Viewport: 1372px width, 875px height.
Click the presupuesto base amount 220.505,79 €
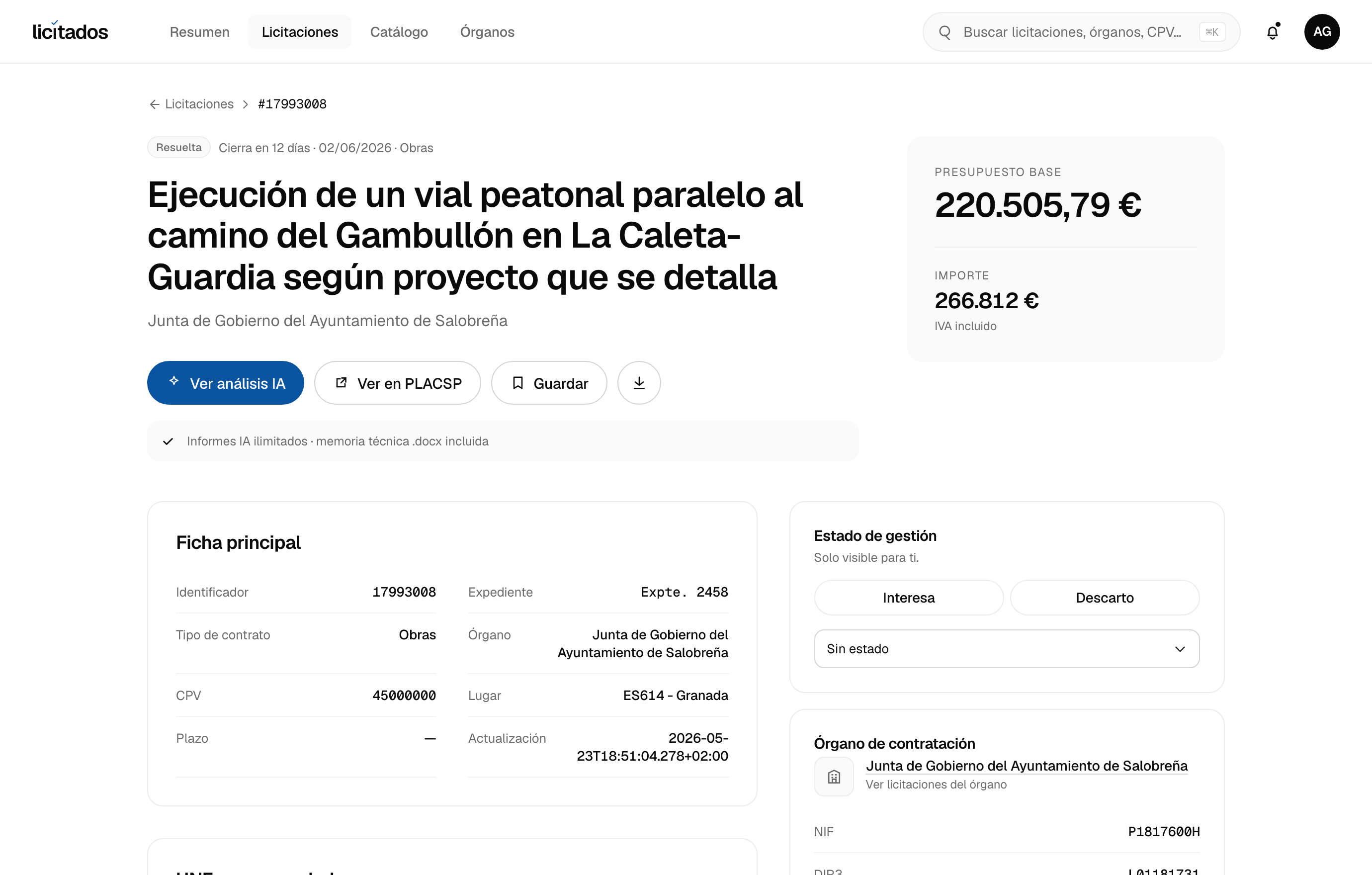[1037, 205]
